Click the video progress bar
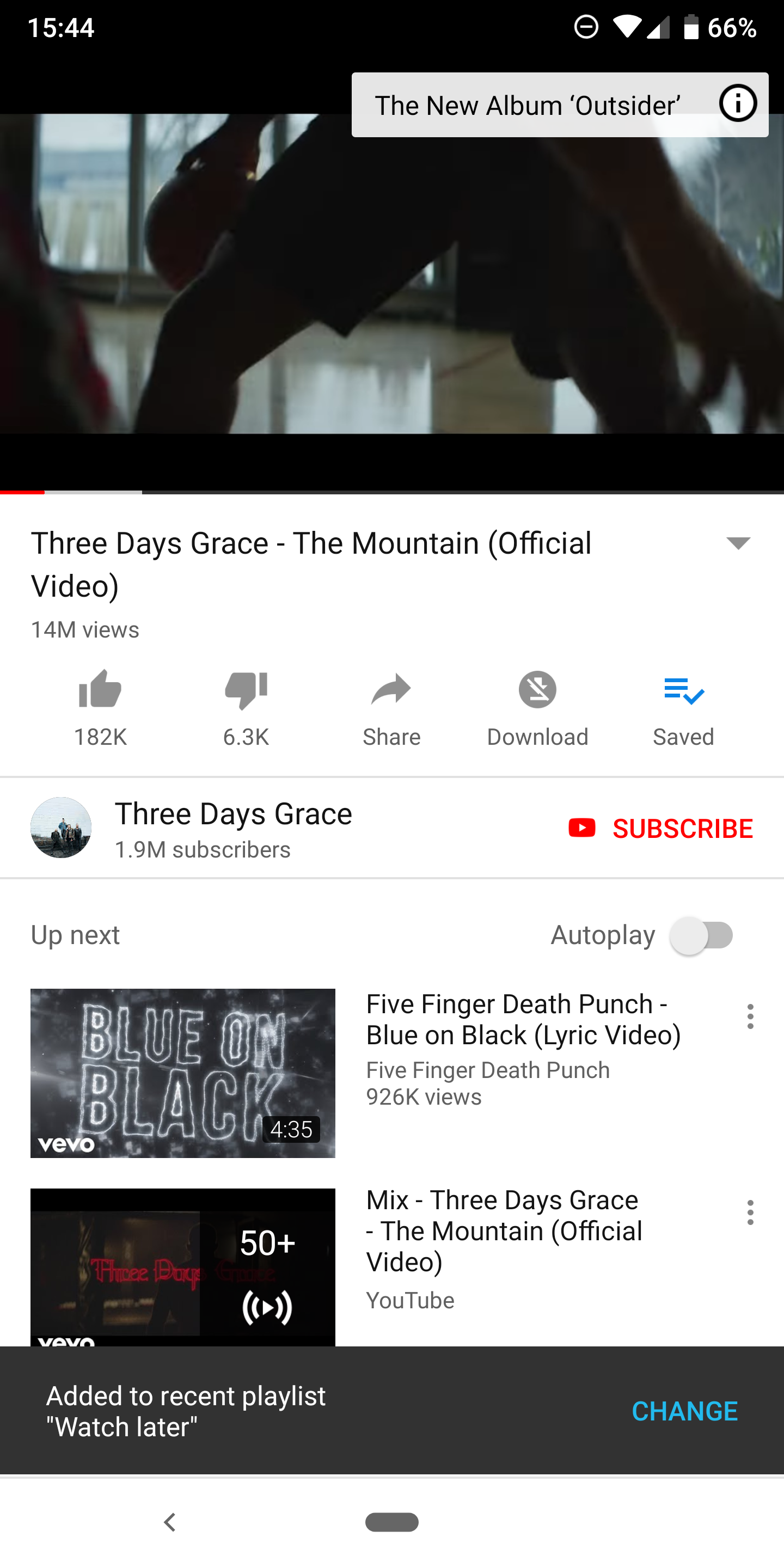Viewport: 784px width, 1568px height. 392,492
